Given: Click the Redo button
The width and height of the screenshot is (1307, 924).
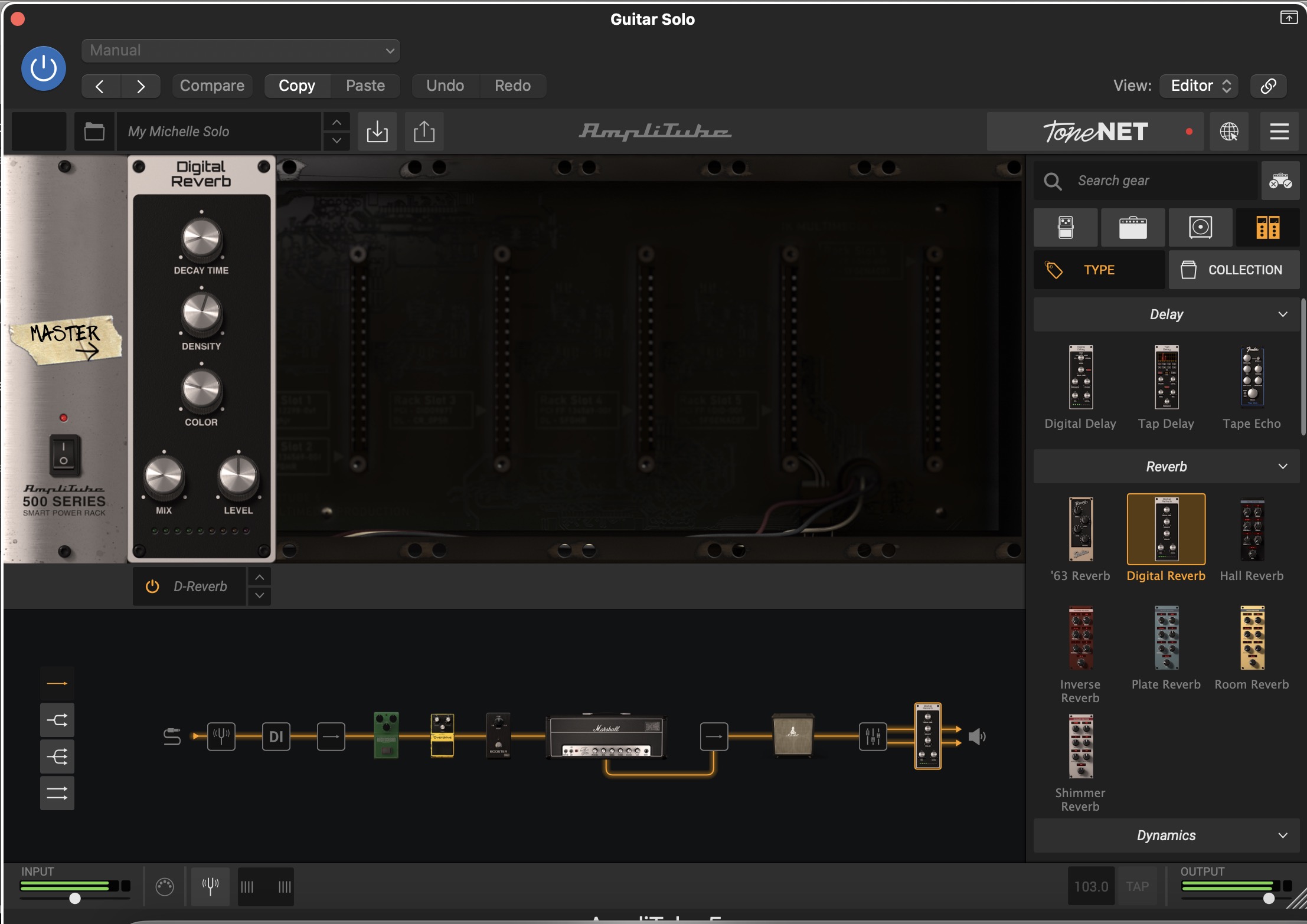Looking at the screenshot, I should click(x=512, y=86).
